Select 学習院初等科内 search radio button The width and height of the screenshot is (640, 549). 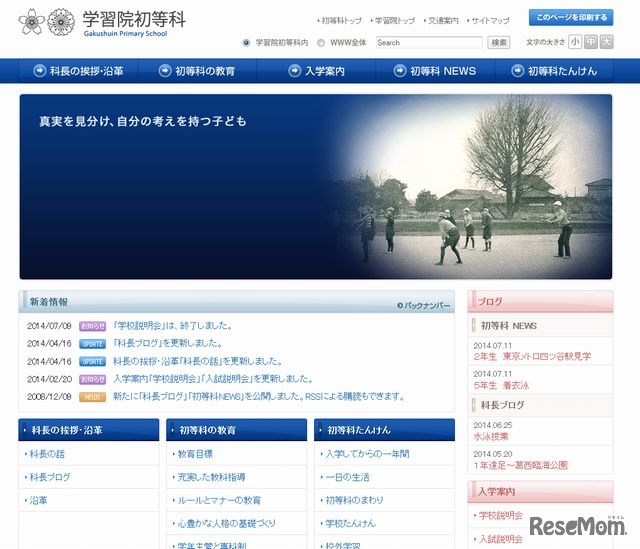(x=246, y=42)
